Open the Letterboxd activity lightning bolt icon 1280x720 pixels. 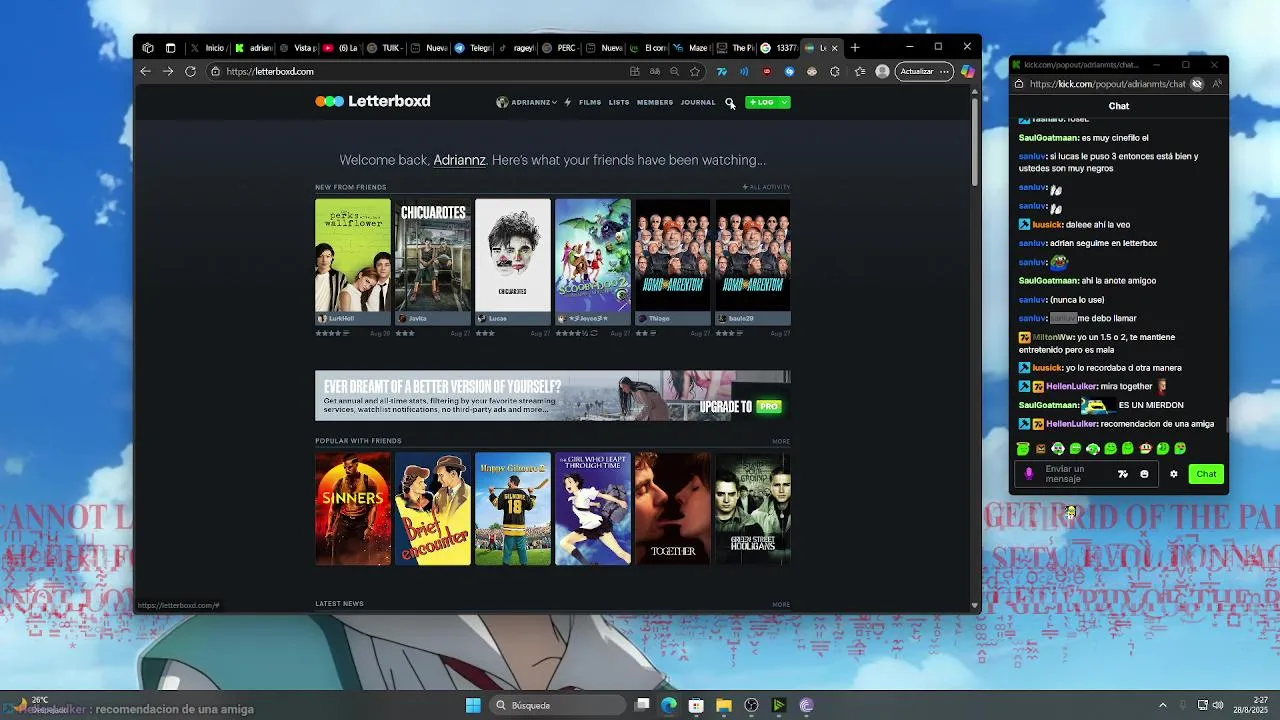(x=567, y=102)
